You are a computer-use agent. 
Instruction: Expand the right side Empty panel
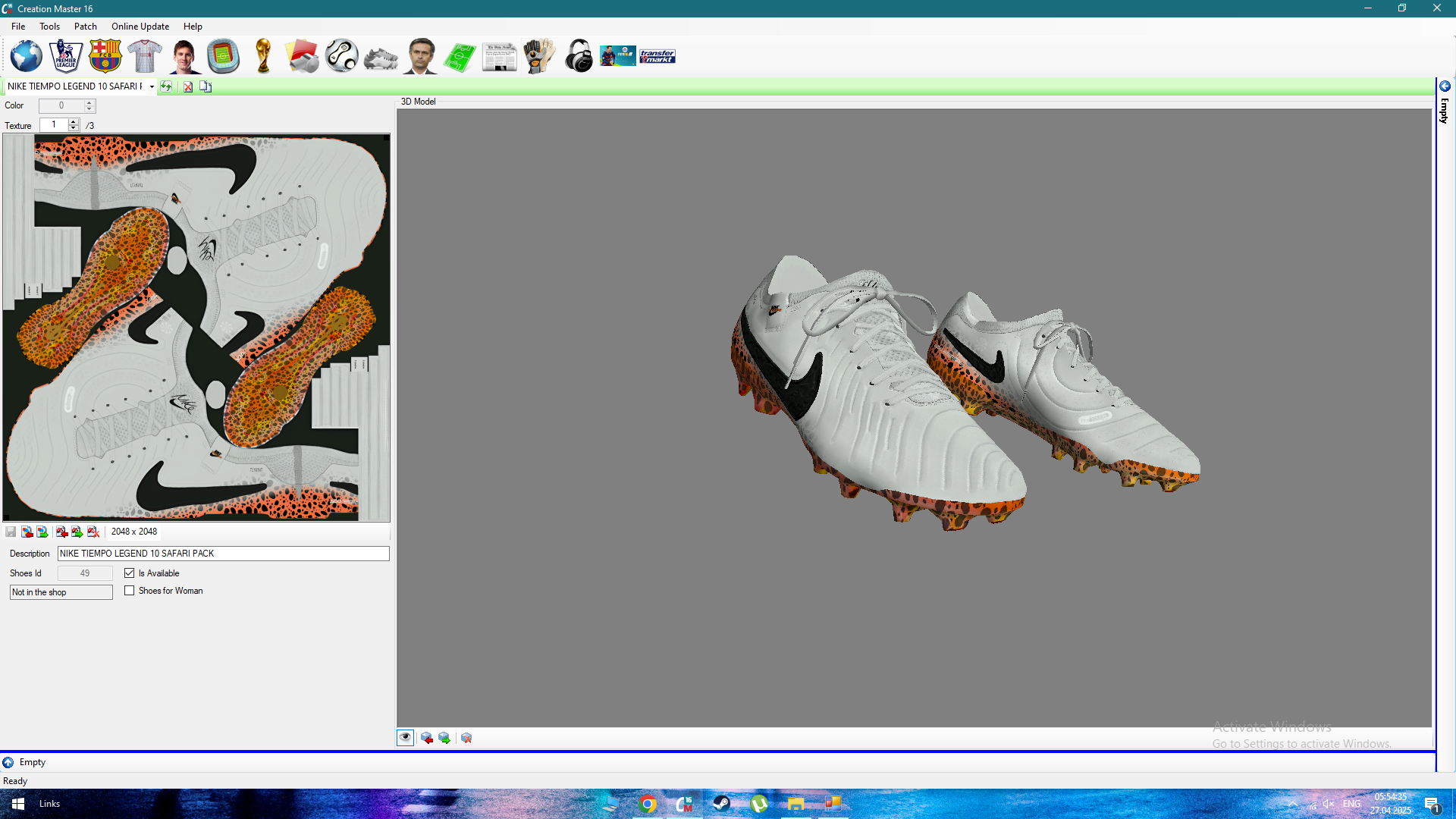[1445, 86]
